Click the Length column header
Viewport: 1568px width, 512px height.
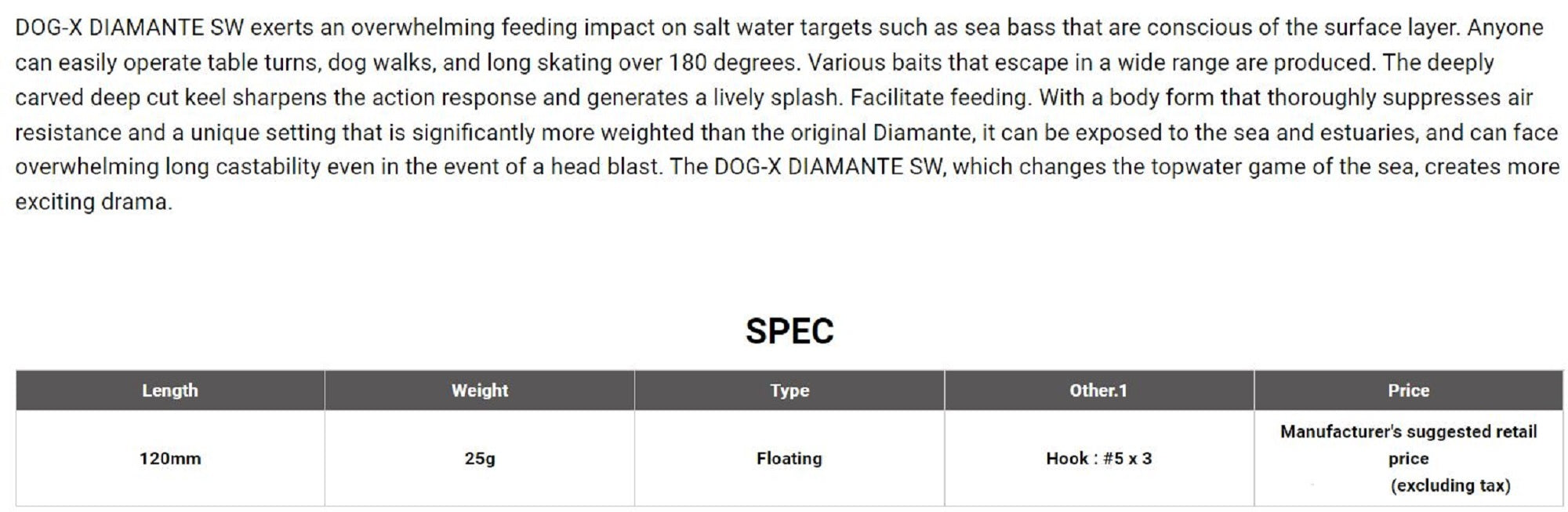pyautogui.click(x=169, y=390)
